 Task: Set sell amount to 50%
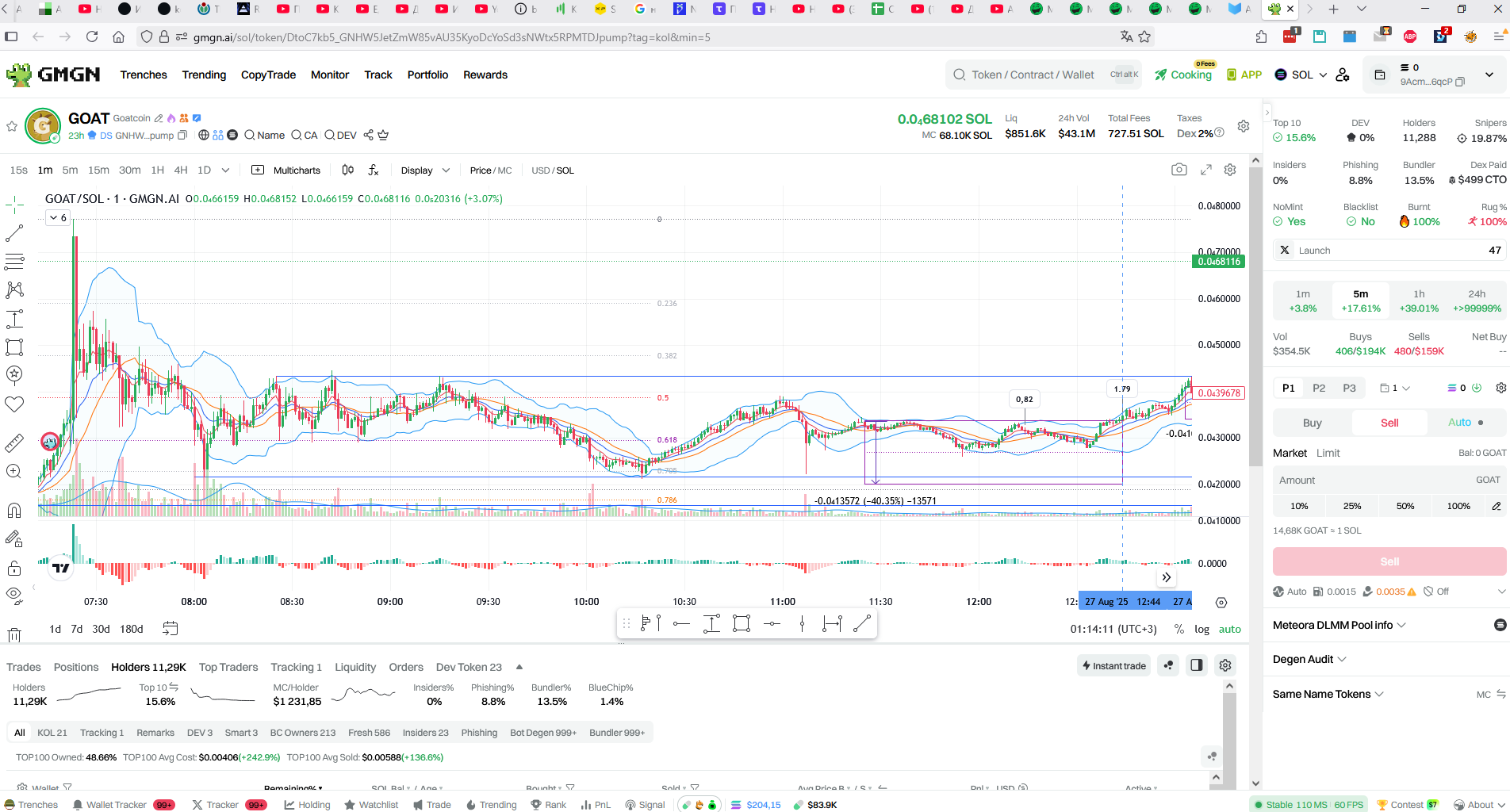pyautogui.click(x=1405, y=506)
